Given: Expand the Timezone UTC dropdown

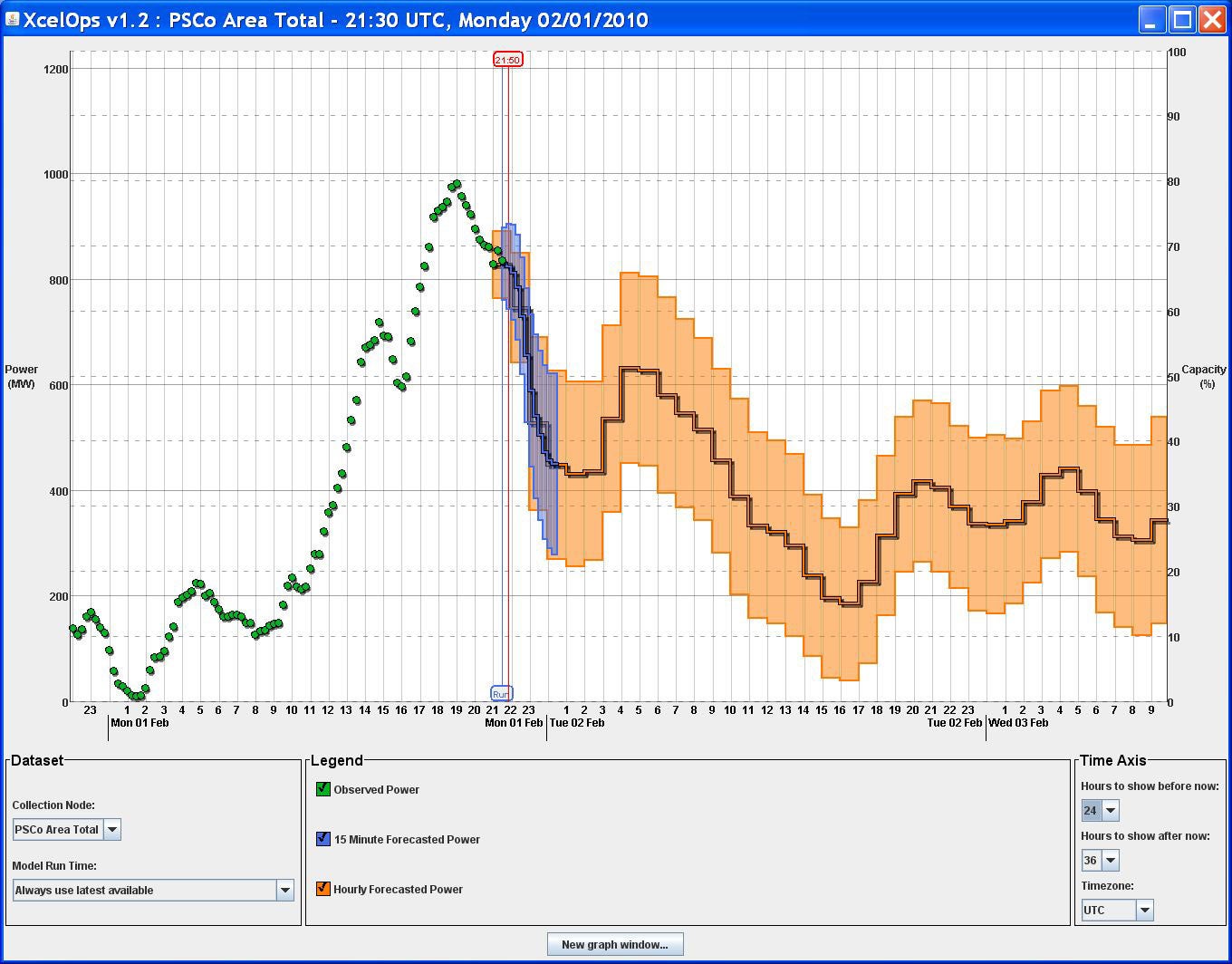Looking at the screenshot, I should pyautogui.click(x=1144, y=910).
